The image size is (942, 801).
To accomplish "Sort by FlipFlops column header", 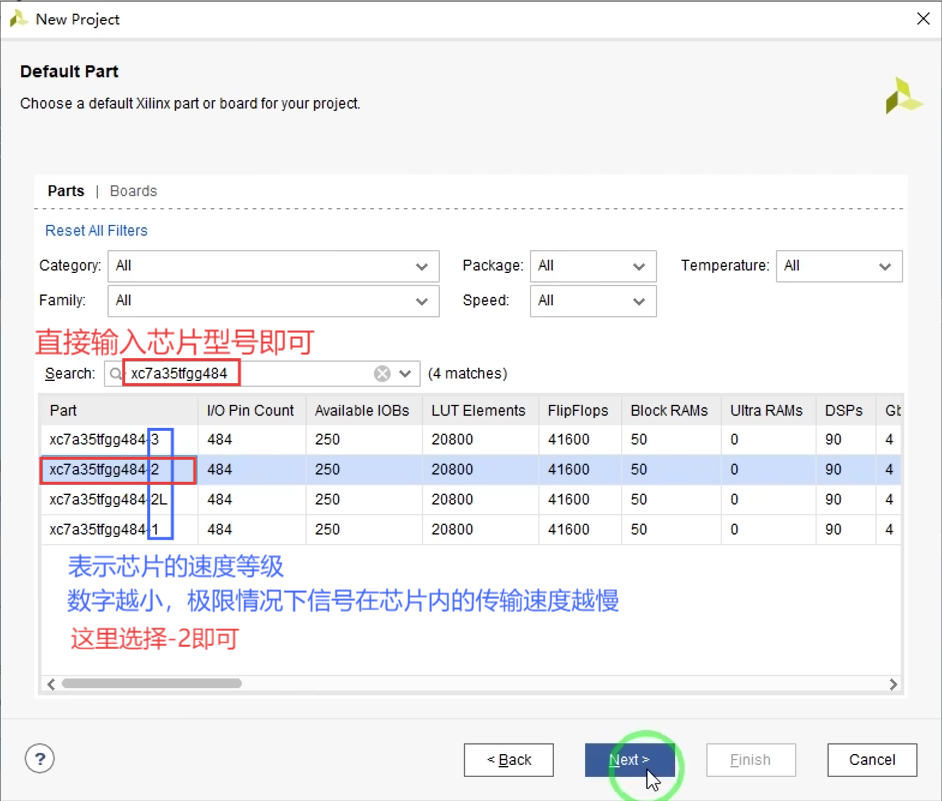I will click(580, 410).
